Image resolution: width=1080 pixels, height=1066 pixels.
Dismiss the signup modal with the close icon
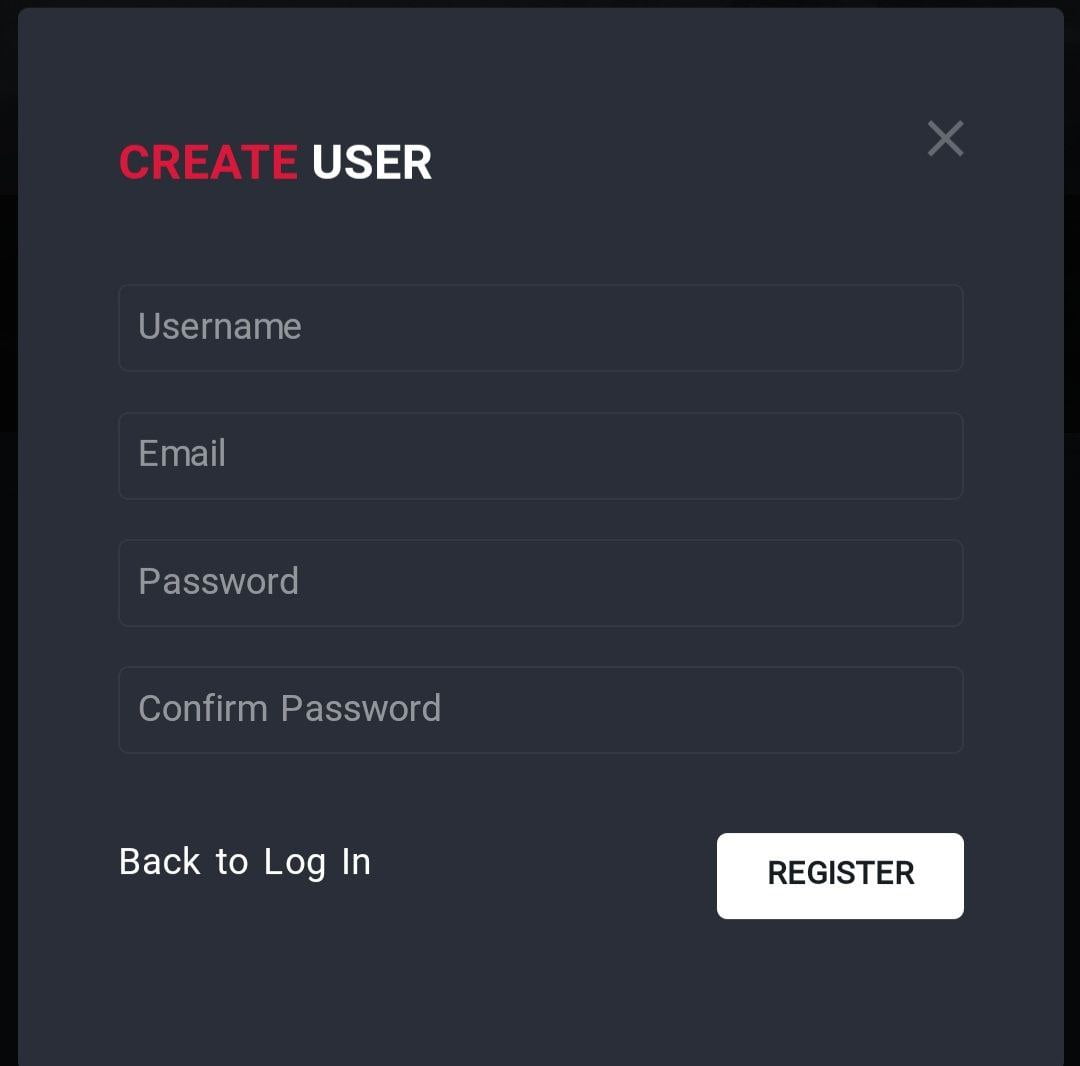tap(944, 139)
